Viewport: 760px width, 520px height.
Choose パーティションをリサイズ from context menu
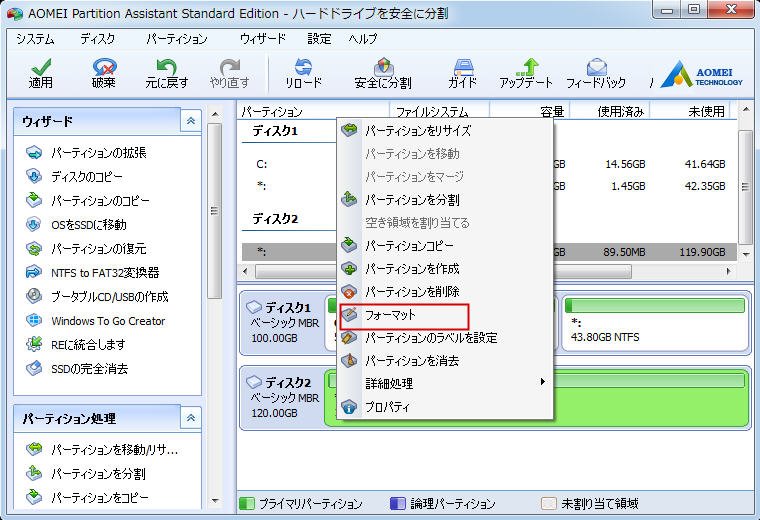445,130
